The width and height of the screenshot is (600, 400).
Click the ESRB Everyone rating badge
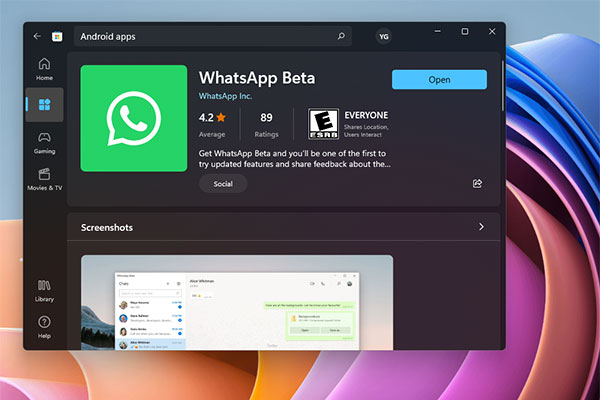point(323,124)
